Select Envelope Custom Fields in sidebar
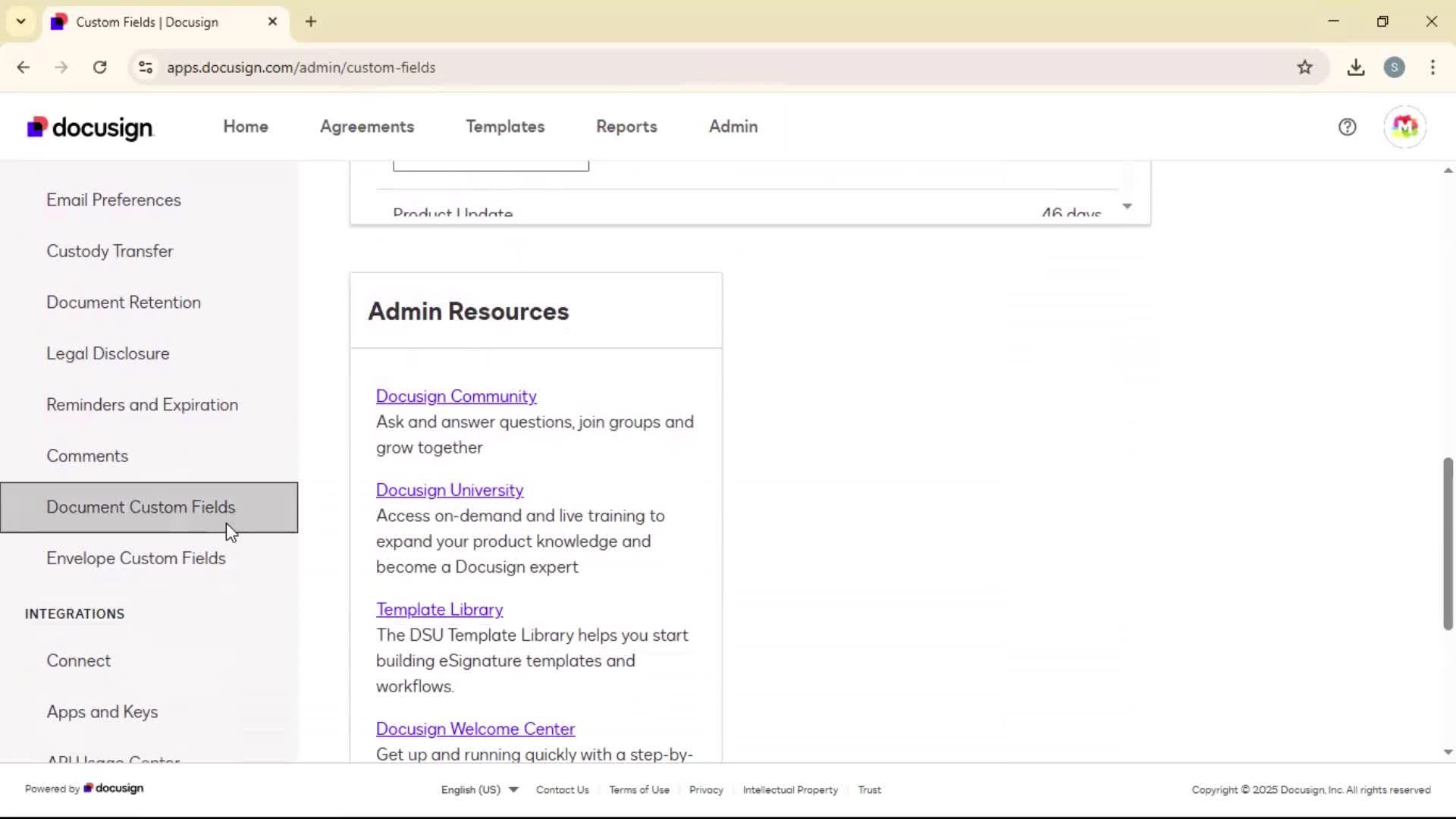Screen dimensions: 1456x819 tap(149, 558)
